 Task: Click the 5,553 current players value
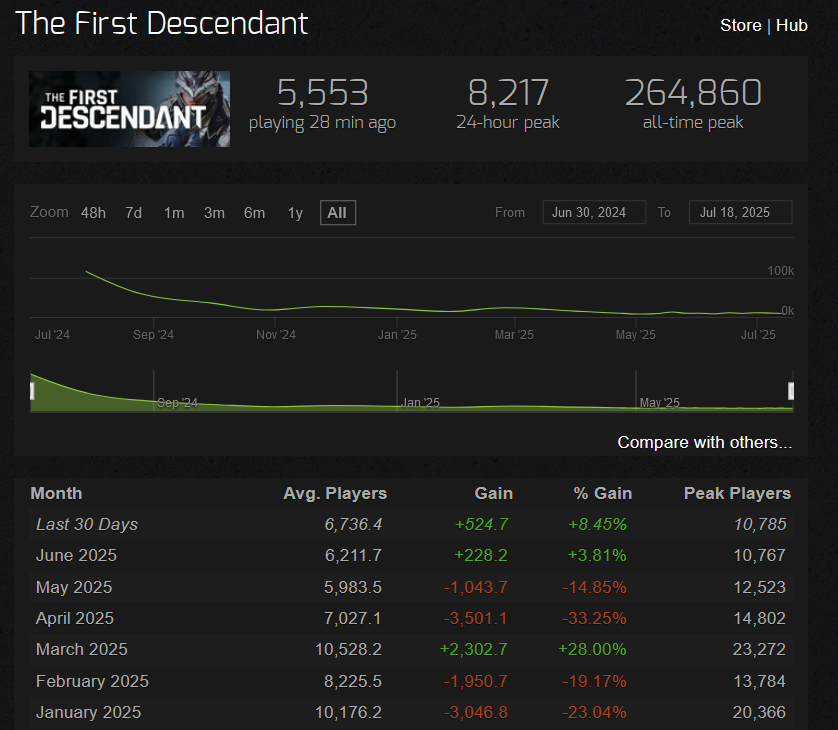323,92
